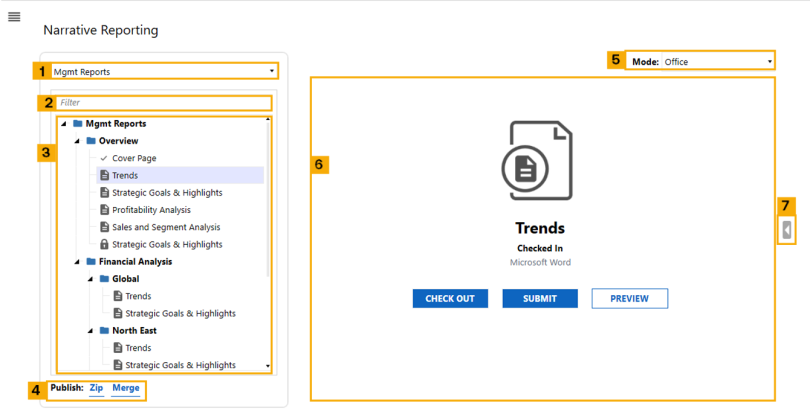This screenshot has height=420, width=810.
Task: Click the Cover Page checkmark icon
Action: 104,159
